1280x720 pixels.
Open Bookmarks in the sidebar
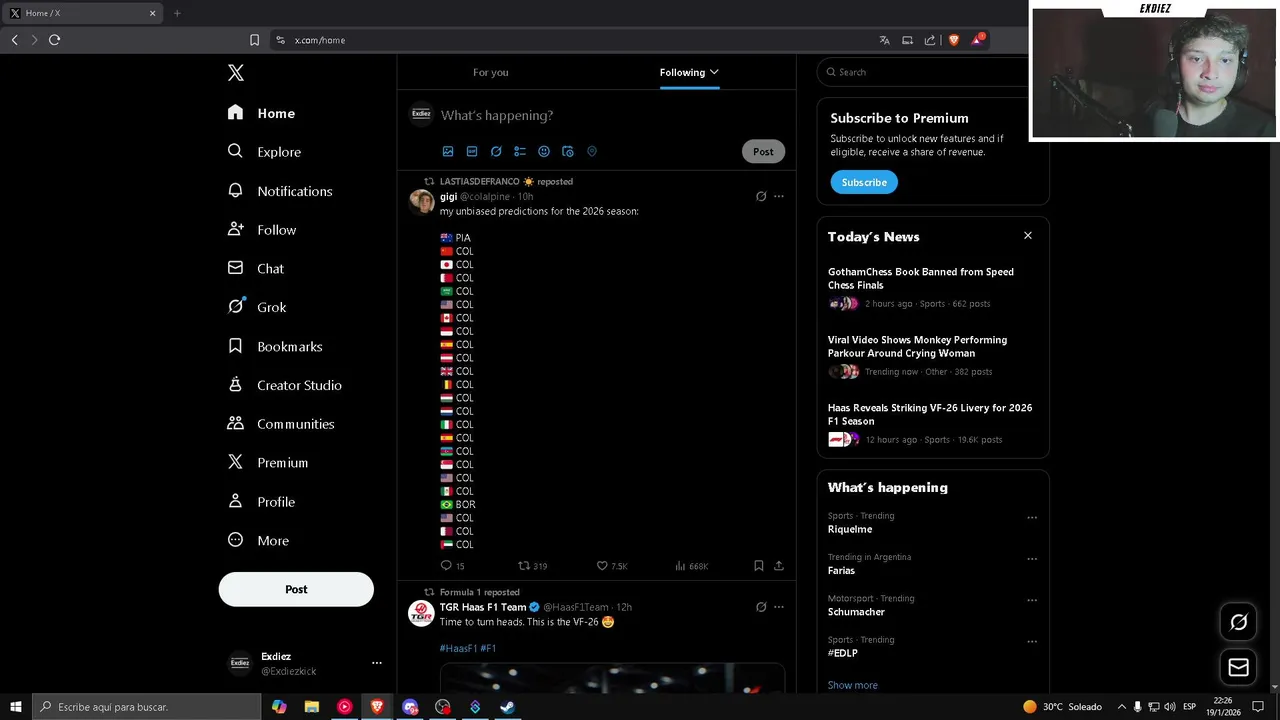point(275,346)
